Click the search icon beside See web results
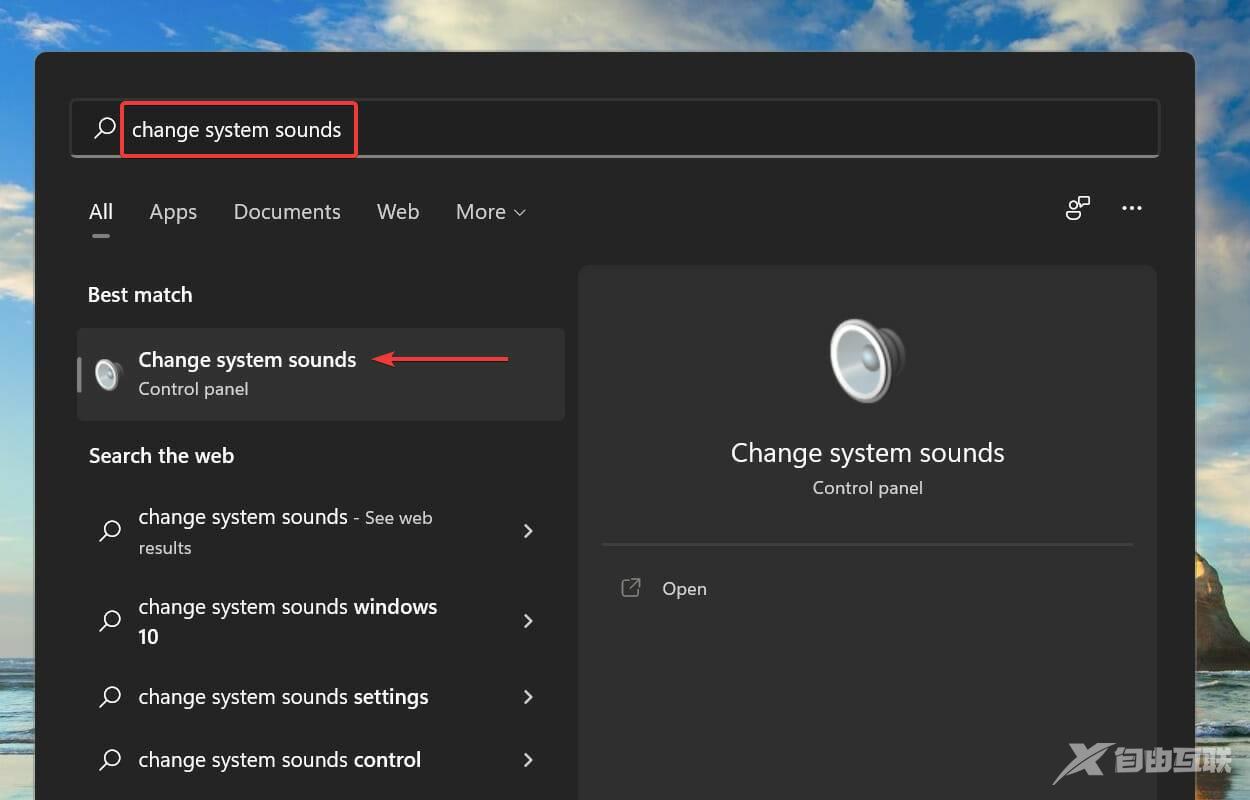This screenshot has height=800, width=1250. tap(110, 531)
